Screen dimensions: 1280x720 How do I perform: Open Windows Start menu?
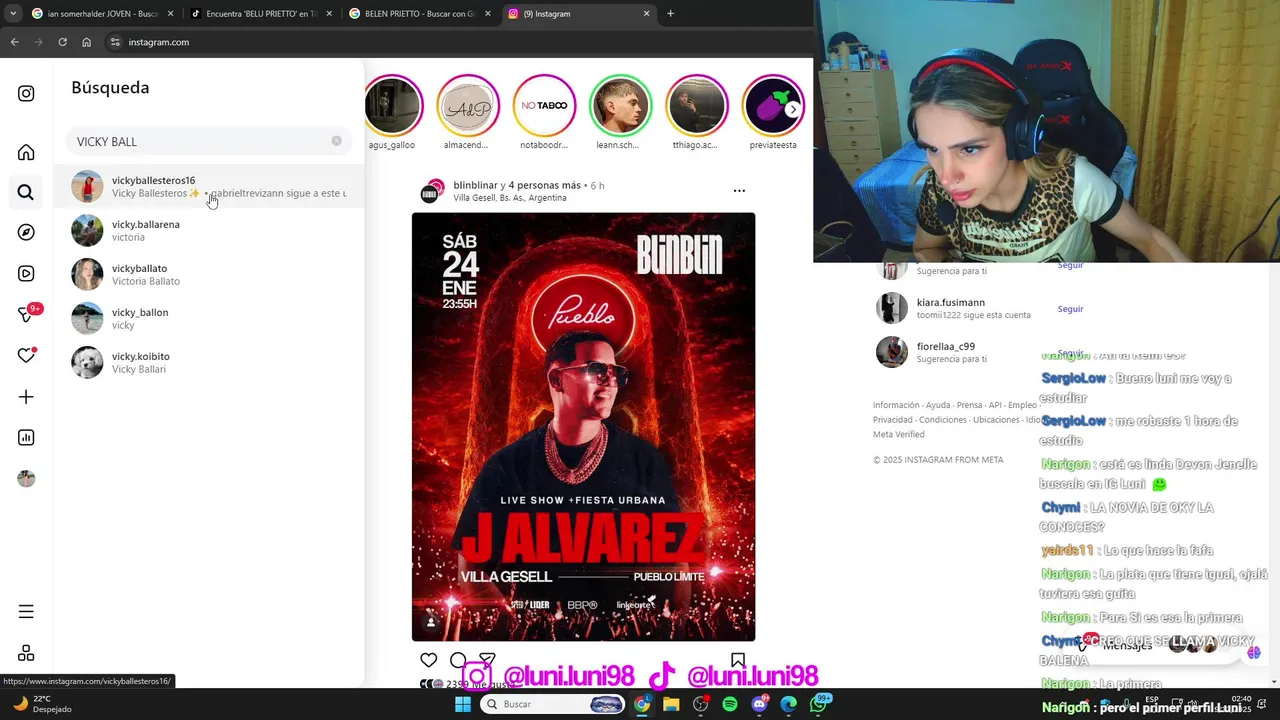click(462, 704)
